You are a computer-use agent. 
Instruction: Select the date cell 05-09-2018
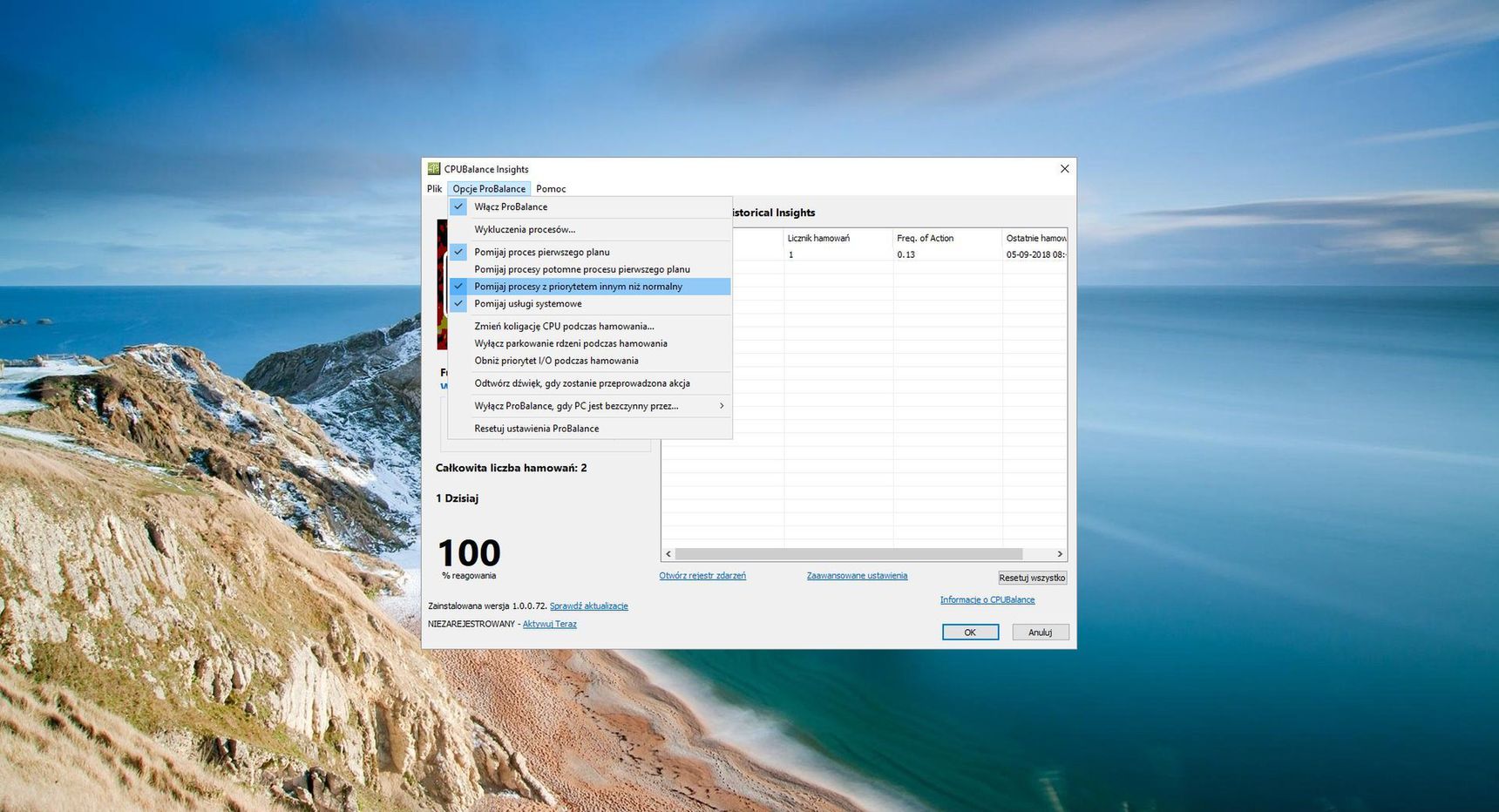pos(1035,254)
